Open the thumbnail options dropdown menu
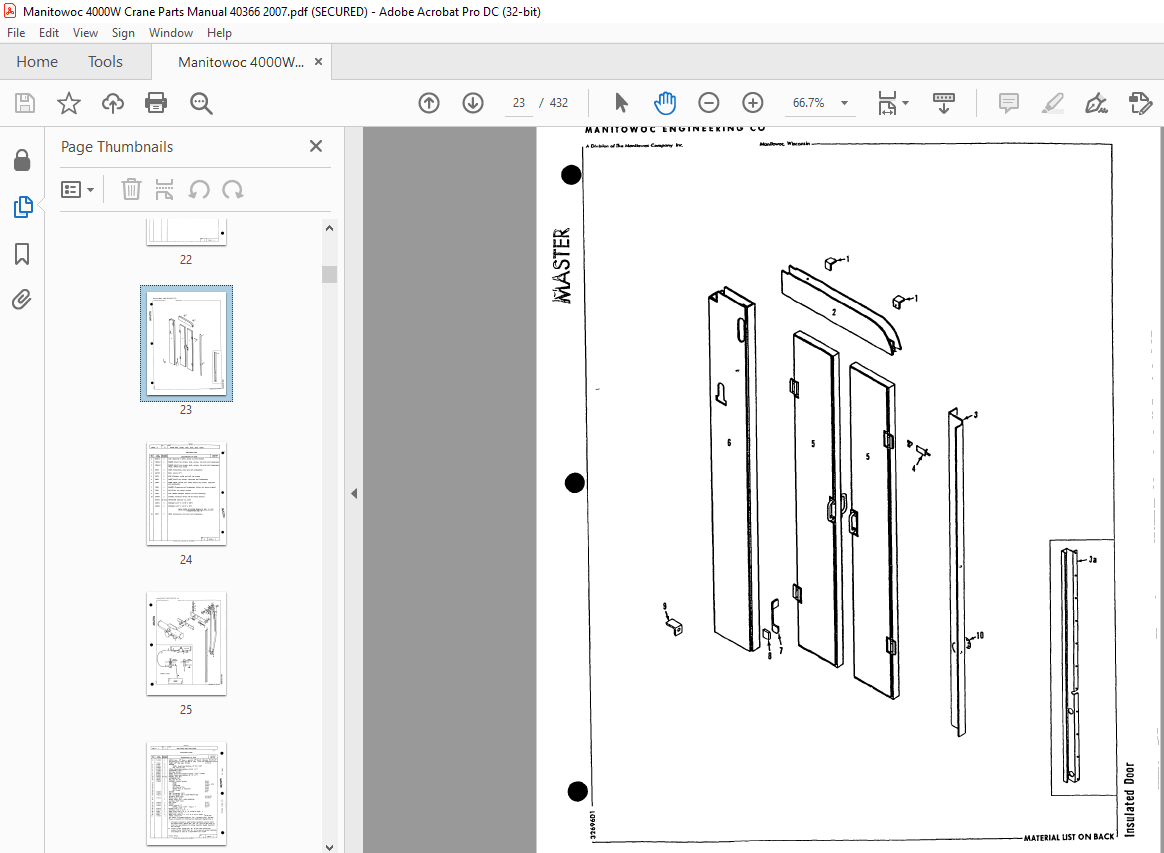 click(x=78, y=189)
